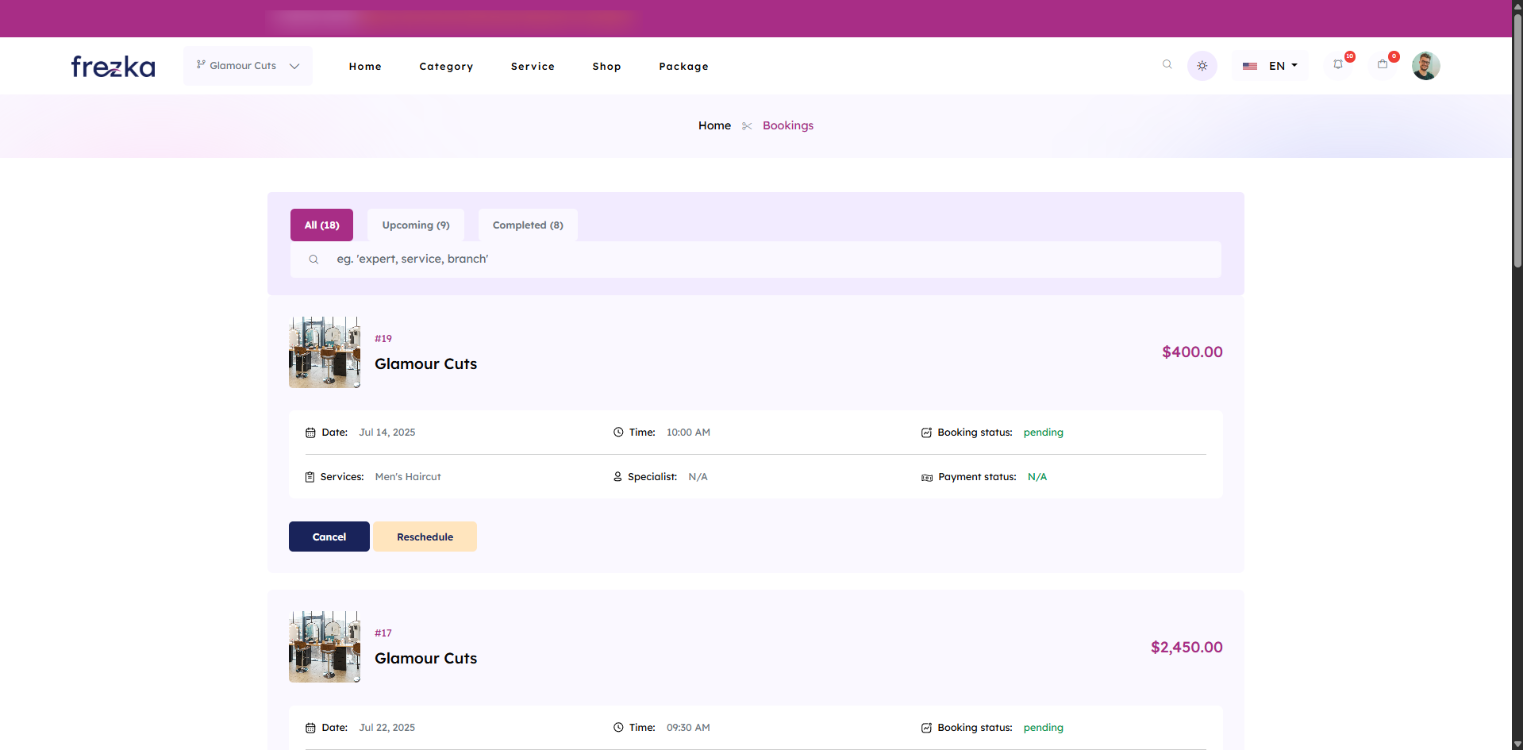Image resolution: width=1523 pixels, height=750 pixels.
Task: Select the All (18) tab
Action: (321, 225)
